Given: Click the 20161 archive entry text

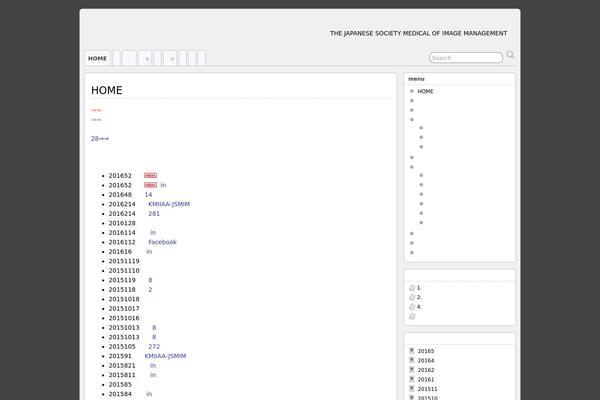Looking at the screenshot, I should click(x=426, y=380).
